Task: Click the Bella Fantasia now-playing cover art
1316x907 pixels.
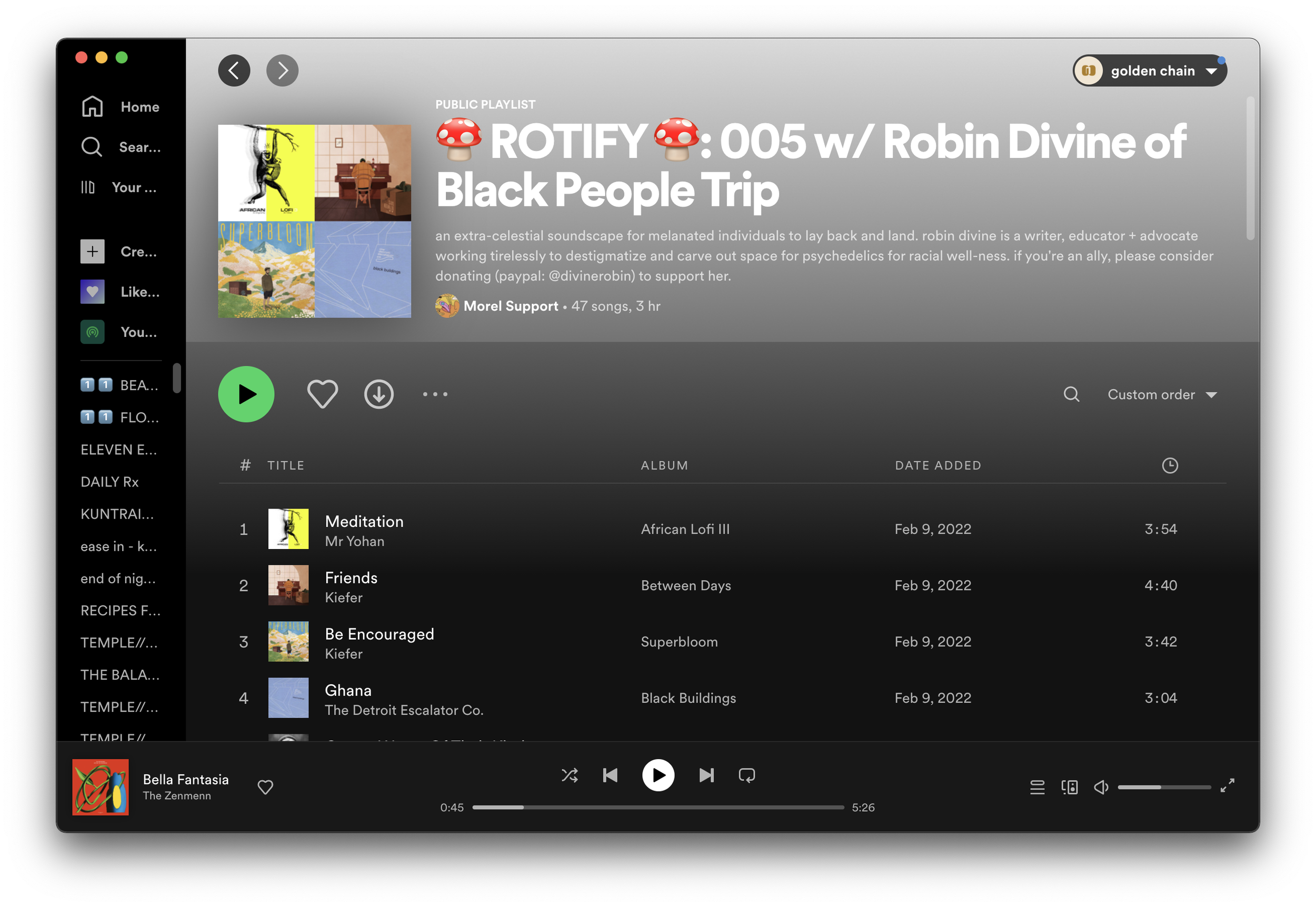Action: click(x=100, y=787)
